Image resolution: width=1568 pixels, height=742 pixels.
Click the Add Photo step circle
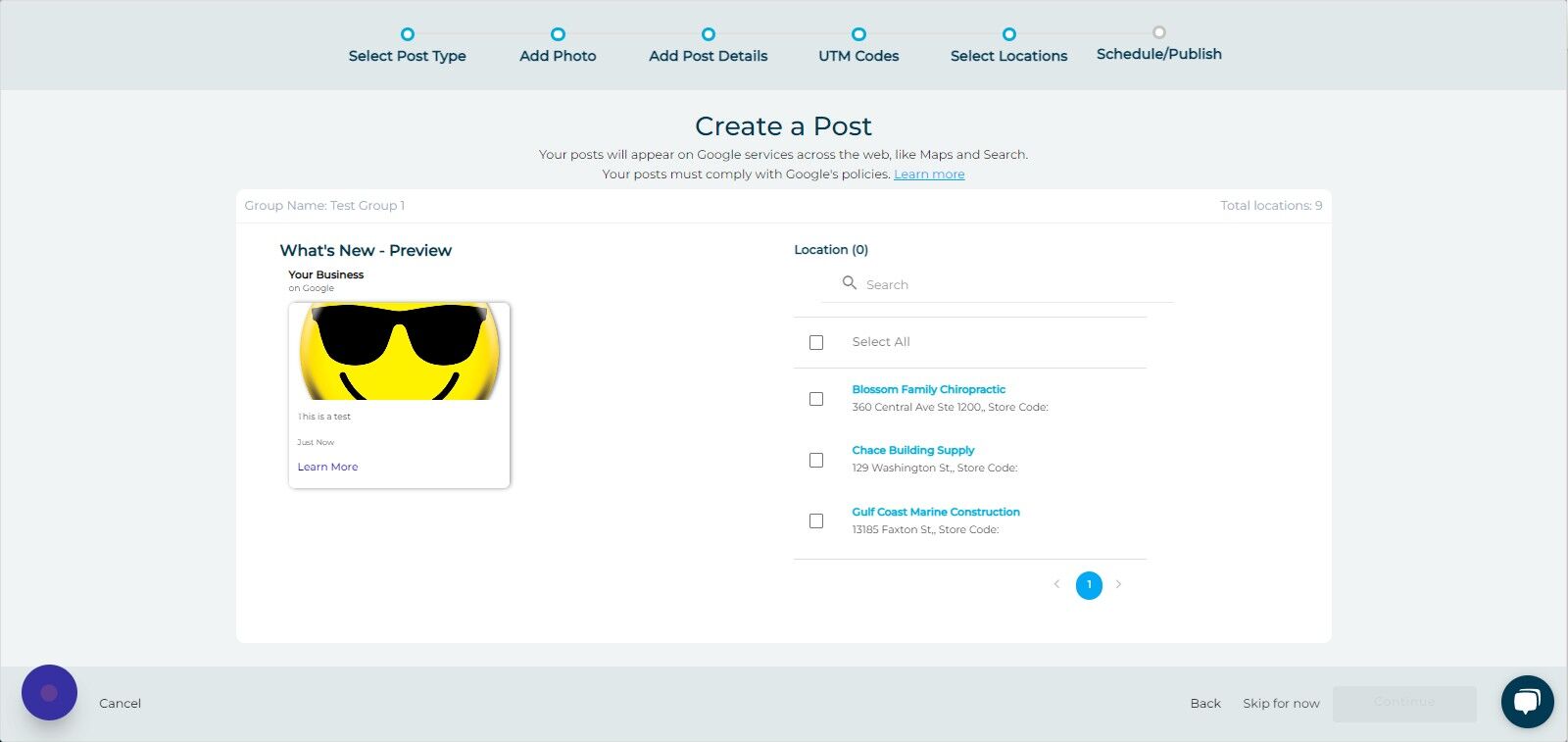click(x=558, y=34)
